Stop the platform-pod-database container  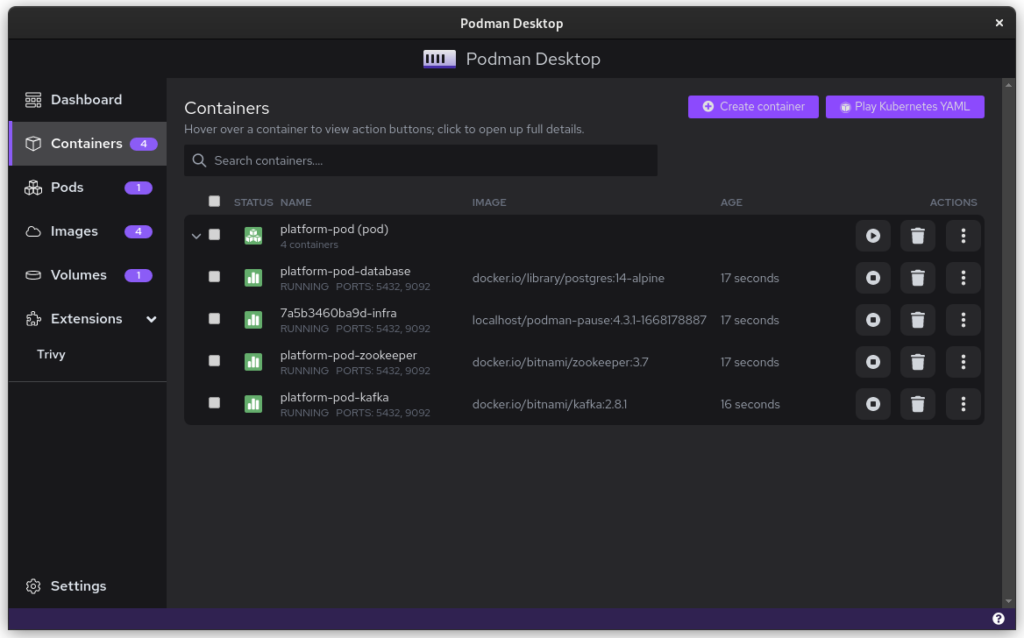[x=873, y=278]
